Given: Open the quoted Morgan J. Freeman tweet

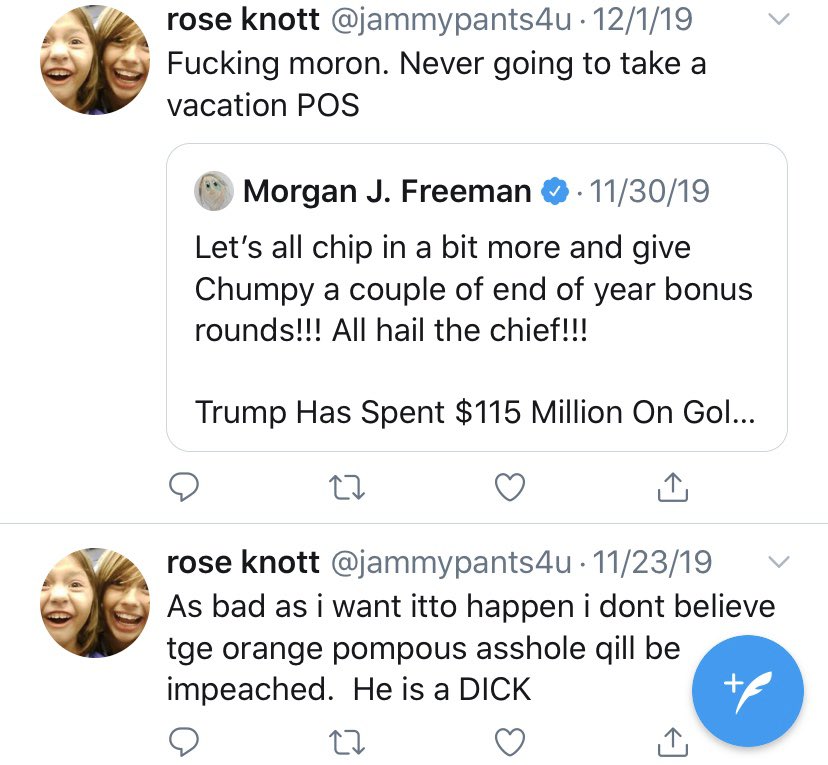Looking at the screenshot, I should (x=477, y=297).
